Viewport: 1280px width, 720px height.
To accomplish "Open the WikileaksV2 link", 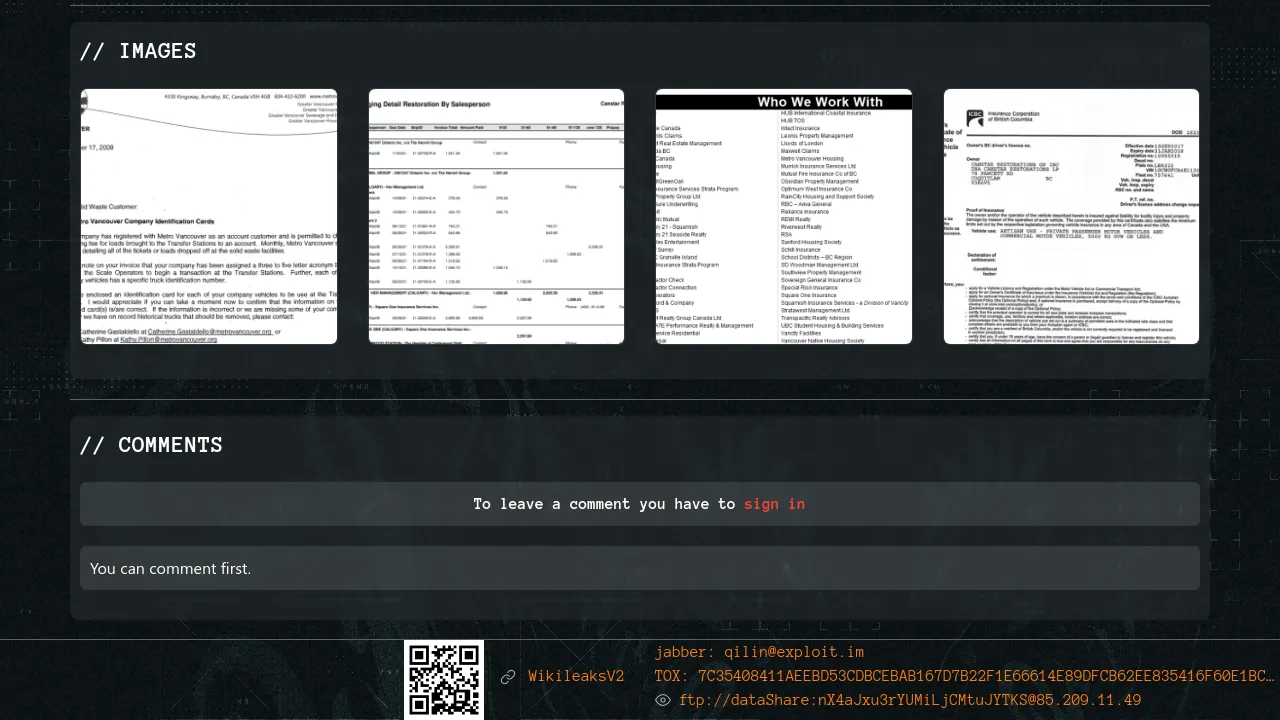I will point(576,677).
